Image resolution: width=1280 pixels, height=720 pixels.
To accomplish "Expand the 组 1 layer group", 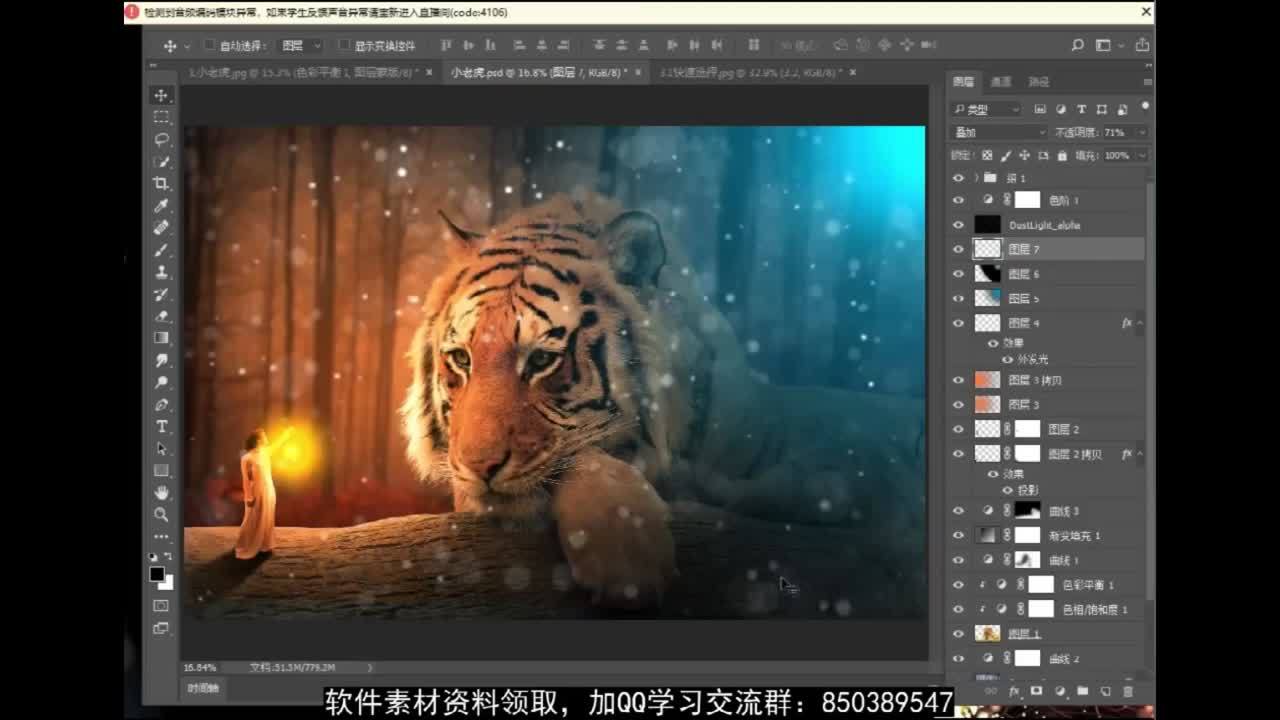I will [976, 178].
